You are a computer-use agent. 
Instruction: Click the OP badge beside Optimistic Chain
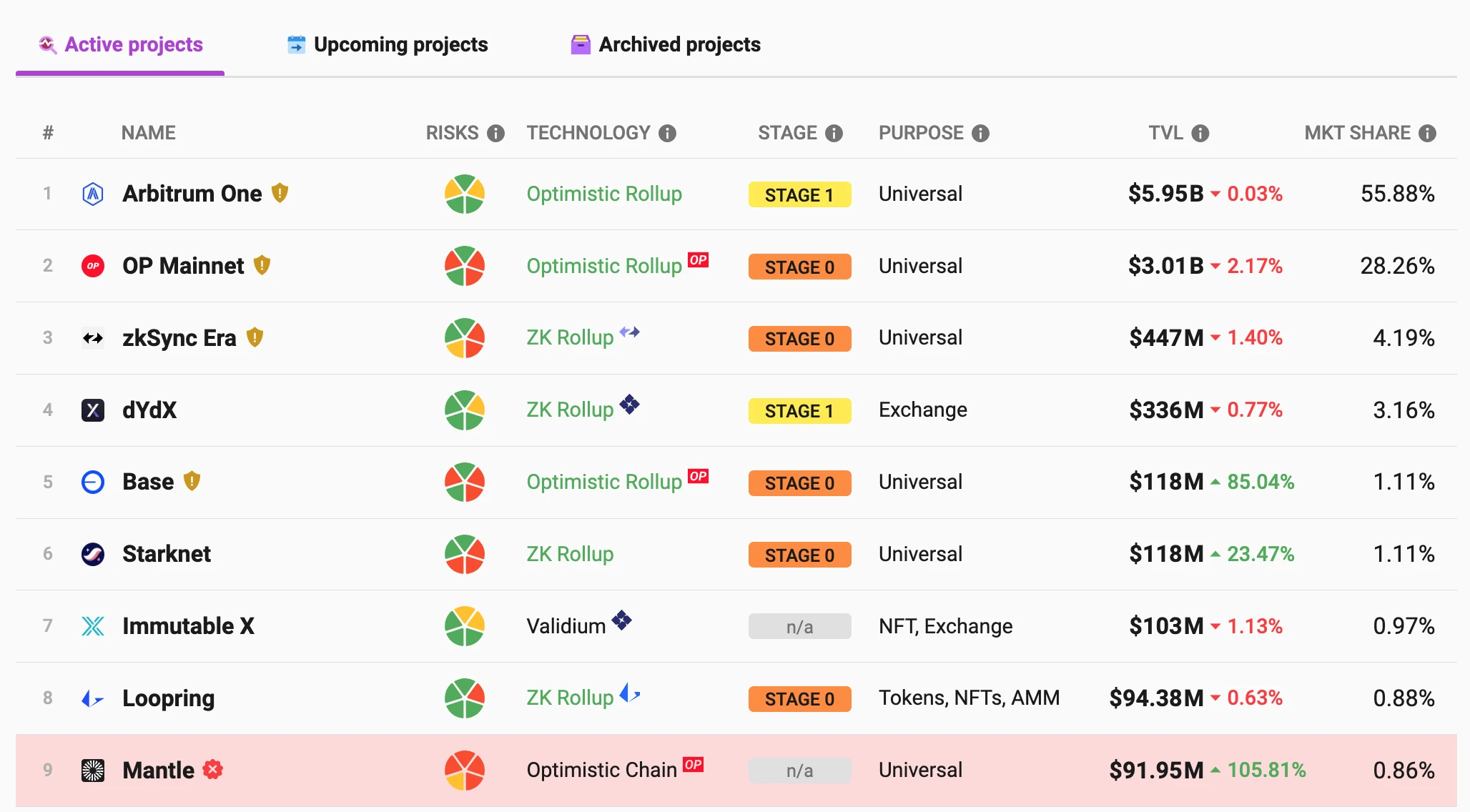coord(693,764)
